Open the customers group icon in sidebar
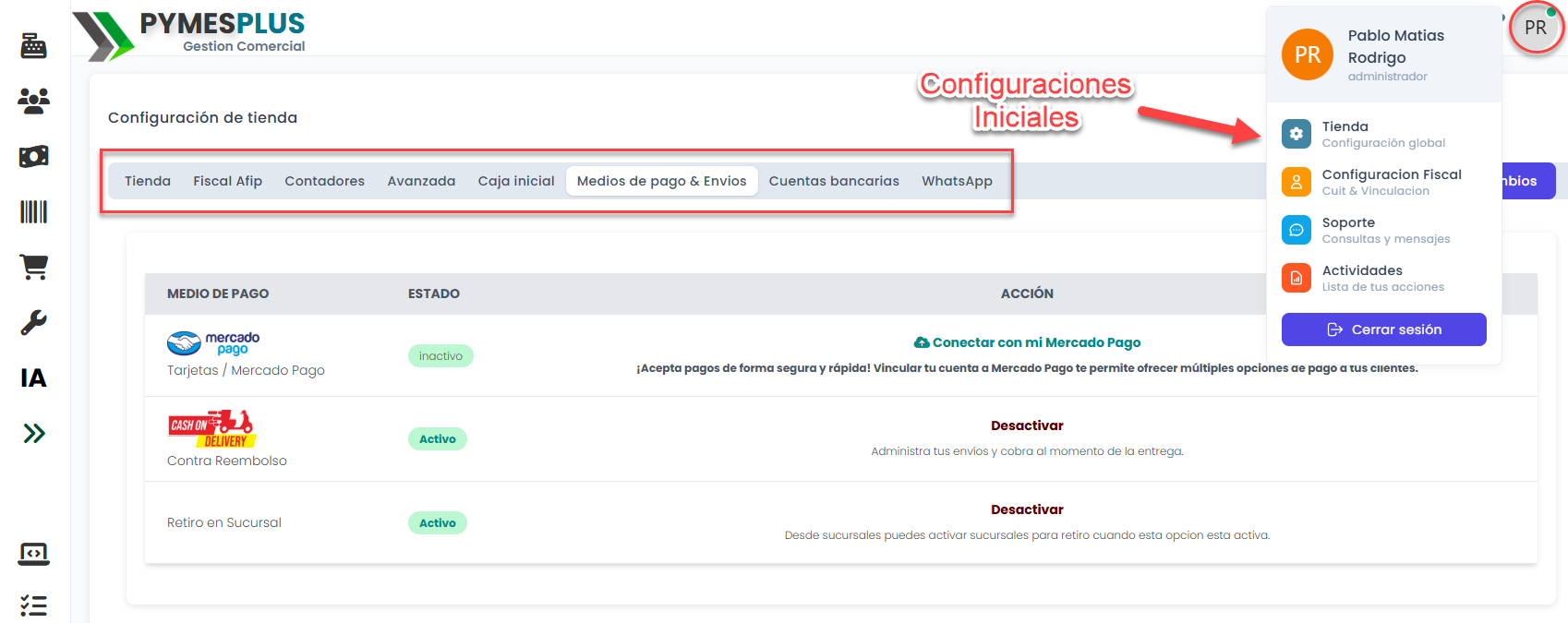This screenshot has height=623, width=1568. tap(33, 101)
